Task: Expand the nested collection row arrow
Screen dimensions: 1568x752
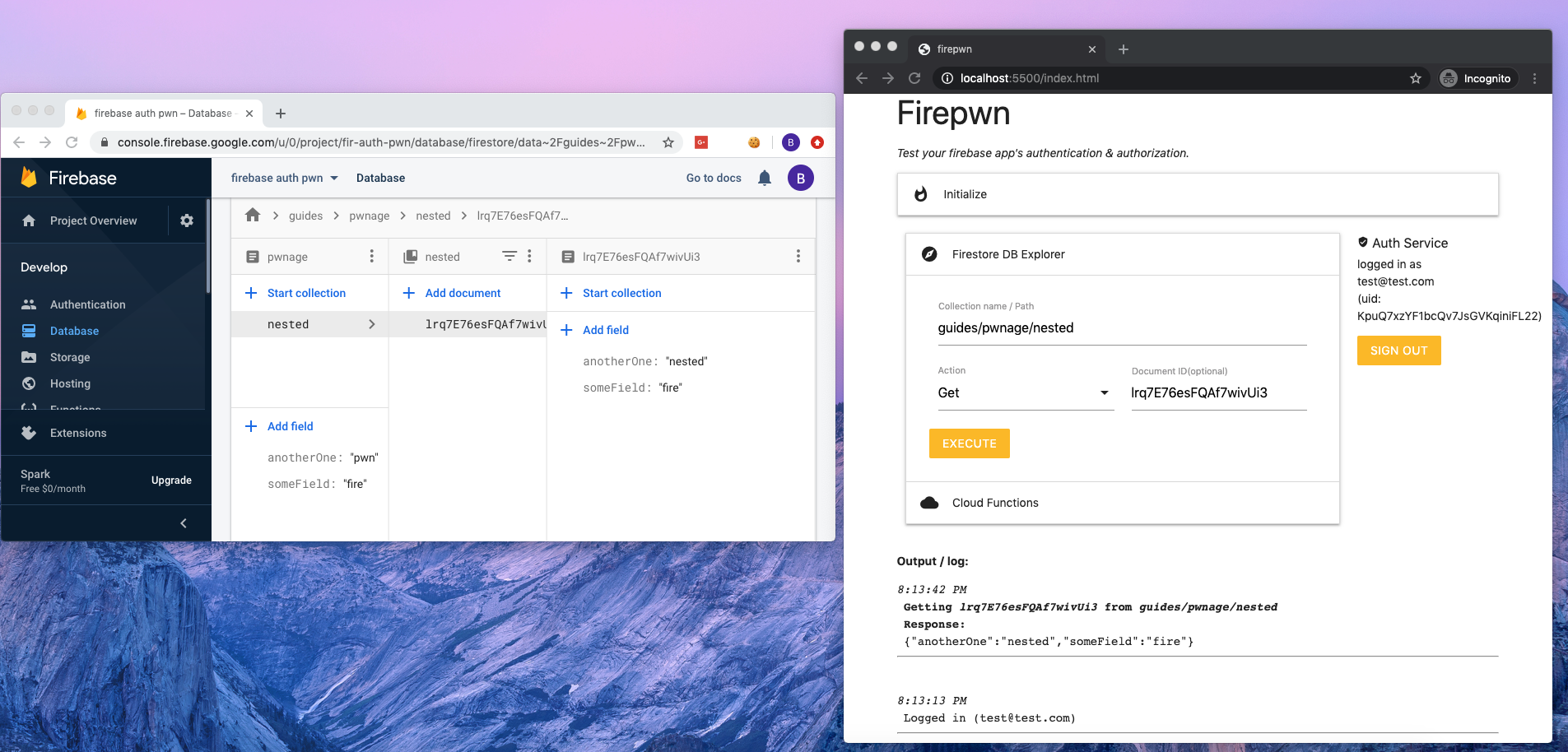Action: (372, 324)
